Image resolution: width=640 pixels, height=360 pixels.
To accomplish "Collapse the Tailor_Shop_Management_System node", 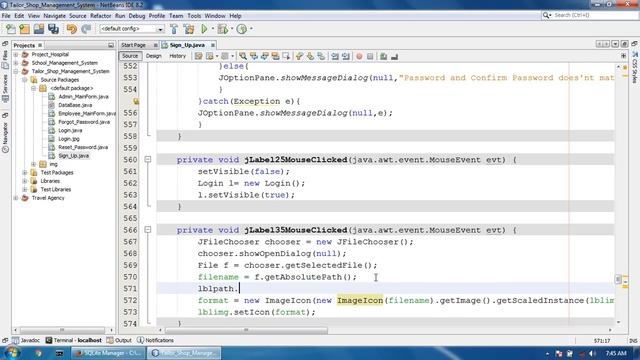I will pyautogui.click(x=16, y=71).
